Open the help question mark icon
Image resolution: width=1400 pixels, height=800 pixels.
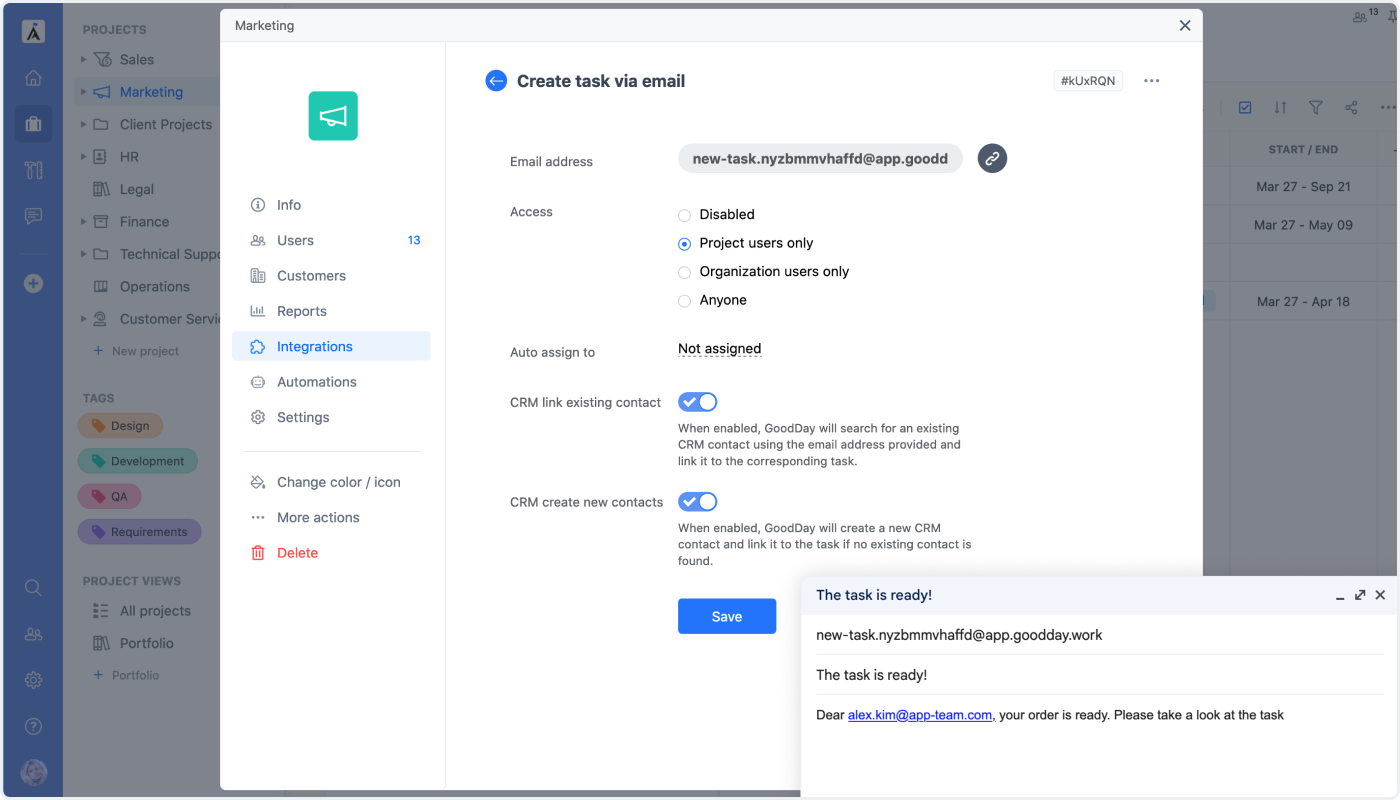[33, 726]
